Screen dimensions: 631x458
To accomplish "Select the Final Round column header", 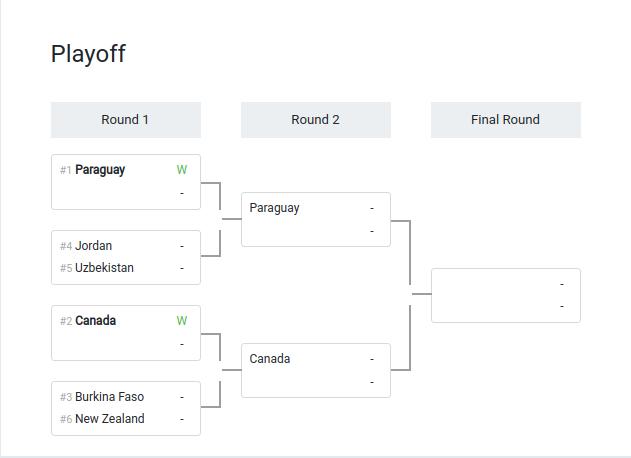I will (505, 120).
